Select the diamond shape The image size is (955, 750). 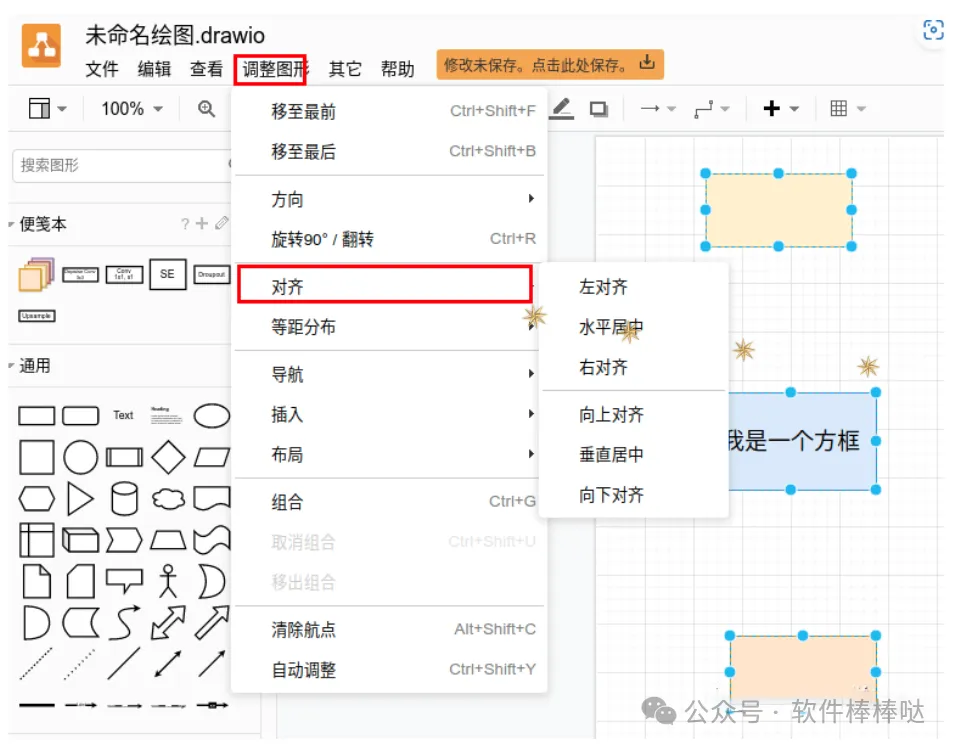click(168, 457)
